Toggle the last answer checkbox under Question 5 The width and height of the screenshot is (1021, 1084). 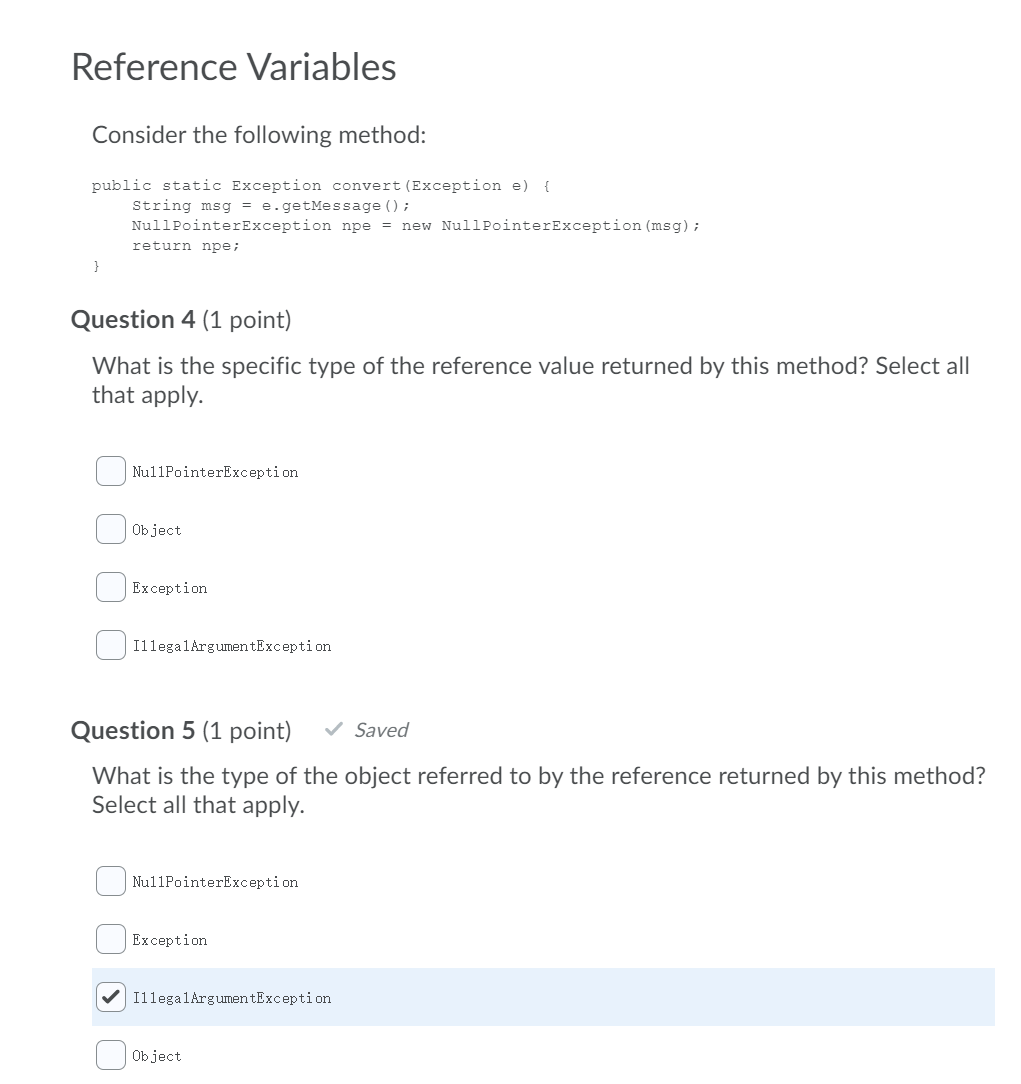tap(110, 1054)
